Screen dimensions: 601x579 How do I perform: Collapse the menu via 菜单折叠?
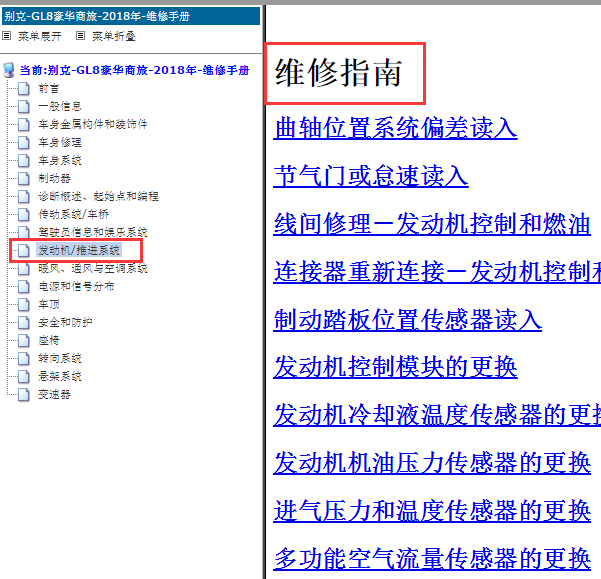click(x=114, y=36)
